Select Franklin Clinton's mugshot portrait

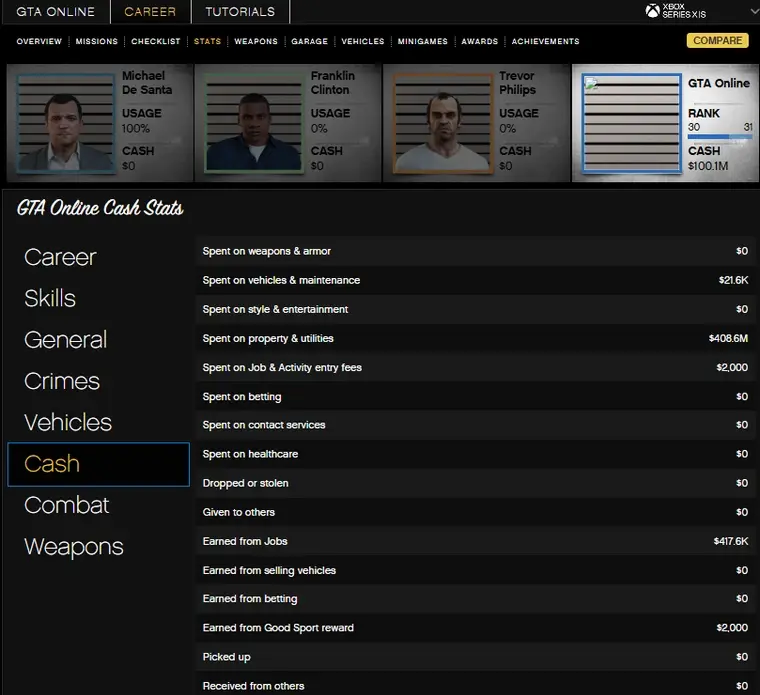click(249, 124)
